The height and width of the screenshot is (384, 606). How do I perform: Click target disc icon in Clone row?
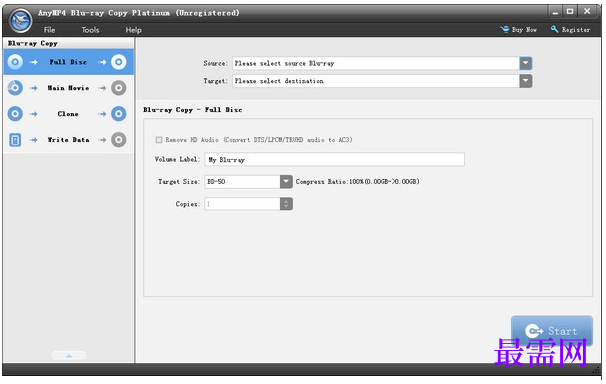pos(119,114)
